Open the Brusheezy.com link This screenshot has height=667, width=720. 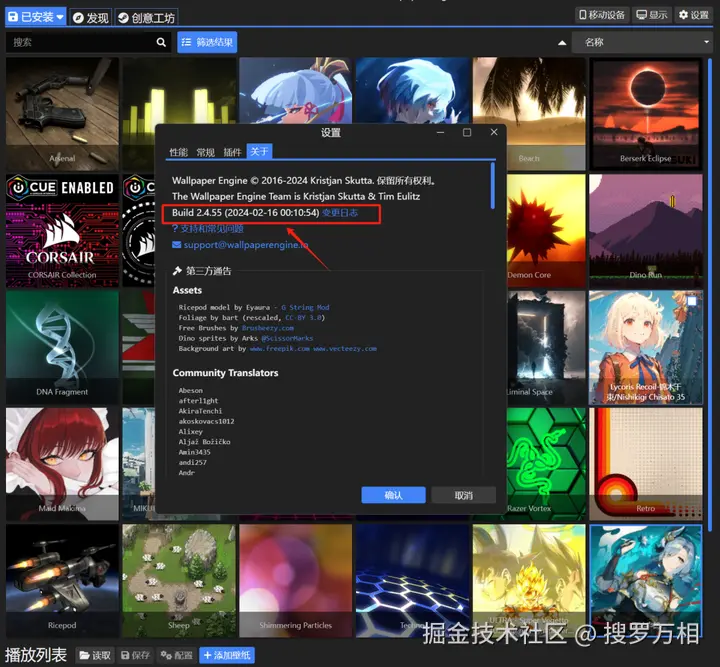[x=268, y=328]
